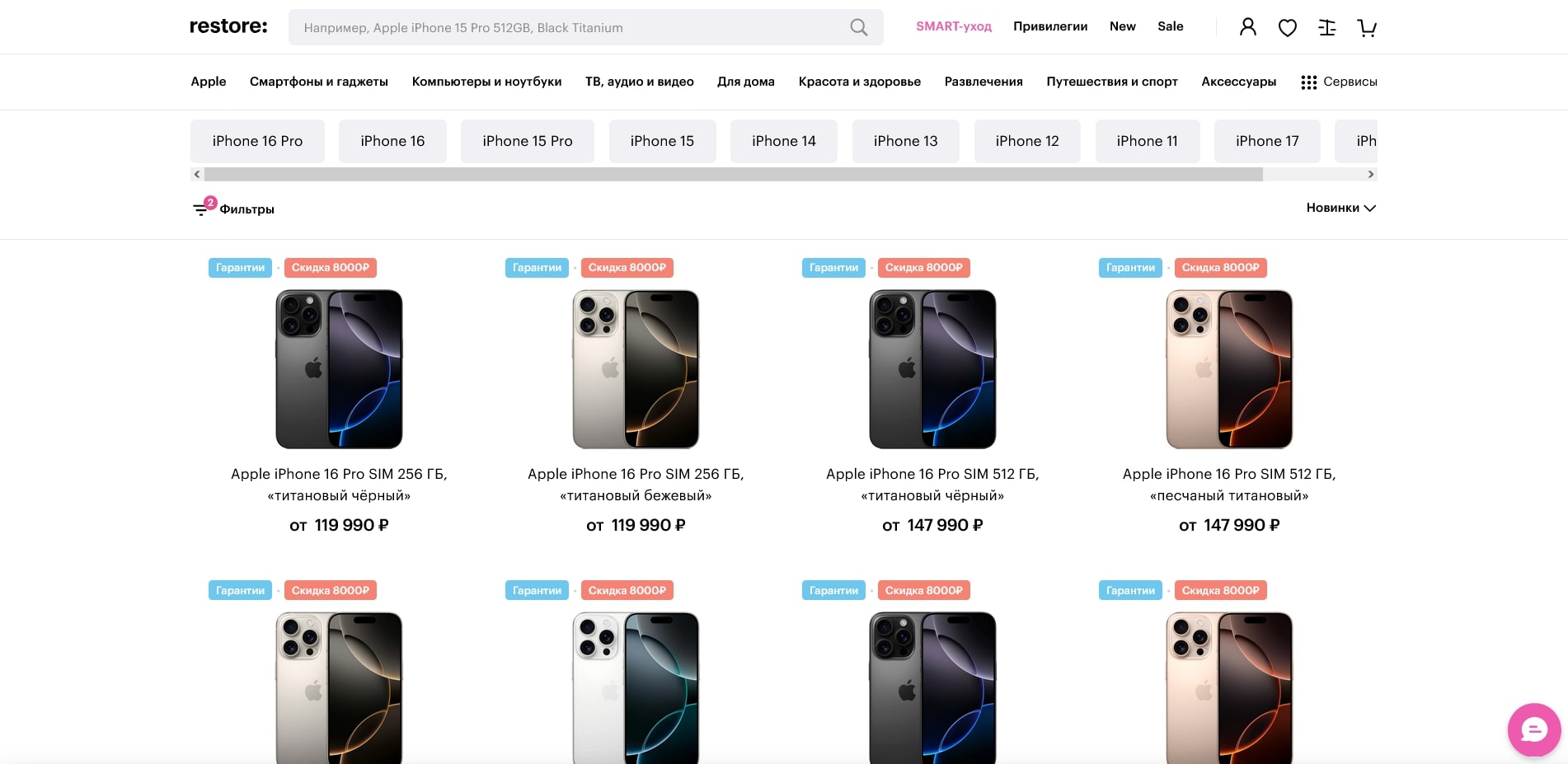Click the restore: logo
This screenshot has width=1568, height=764.
coord(228,26)
